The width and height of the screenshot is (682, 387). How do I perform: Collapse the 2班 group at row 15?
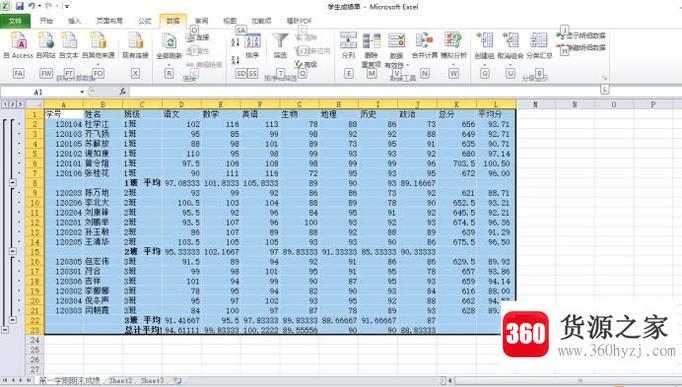click(x=13, y=251)
